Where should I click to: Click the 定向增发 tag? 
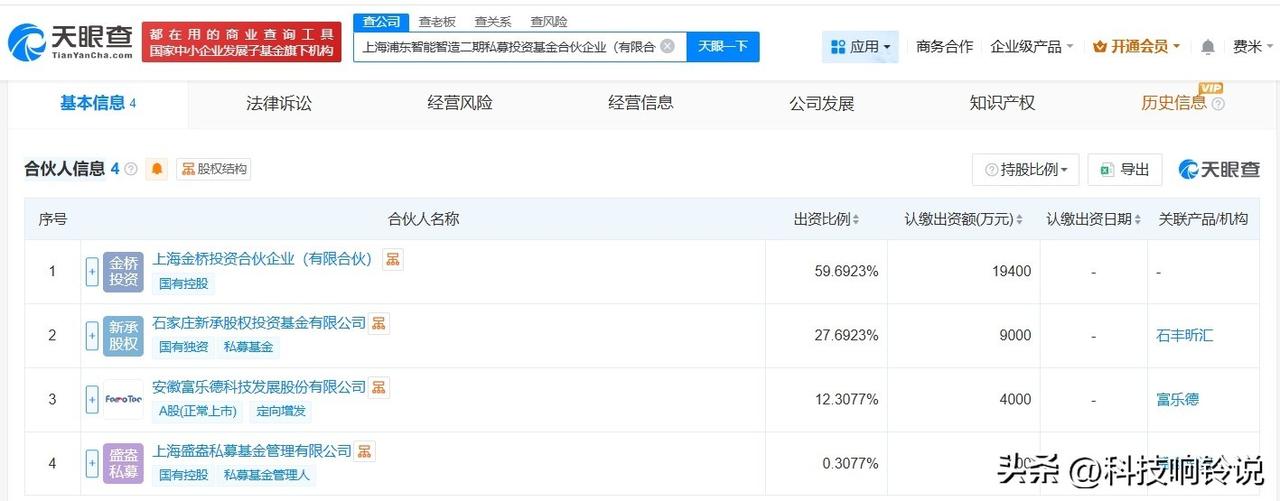pos(279,411)
